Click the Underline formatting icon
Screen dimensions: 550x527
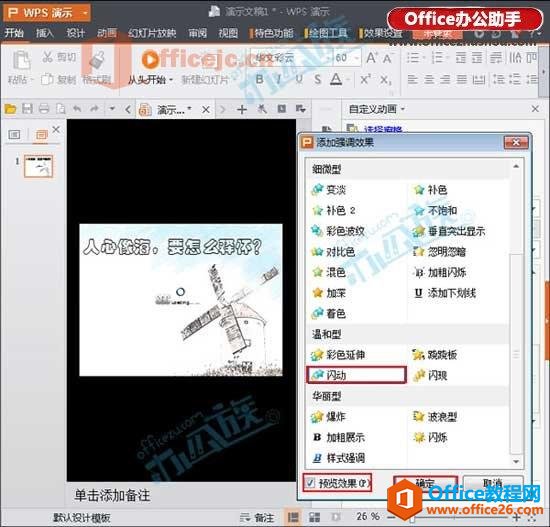(299, 79)
